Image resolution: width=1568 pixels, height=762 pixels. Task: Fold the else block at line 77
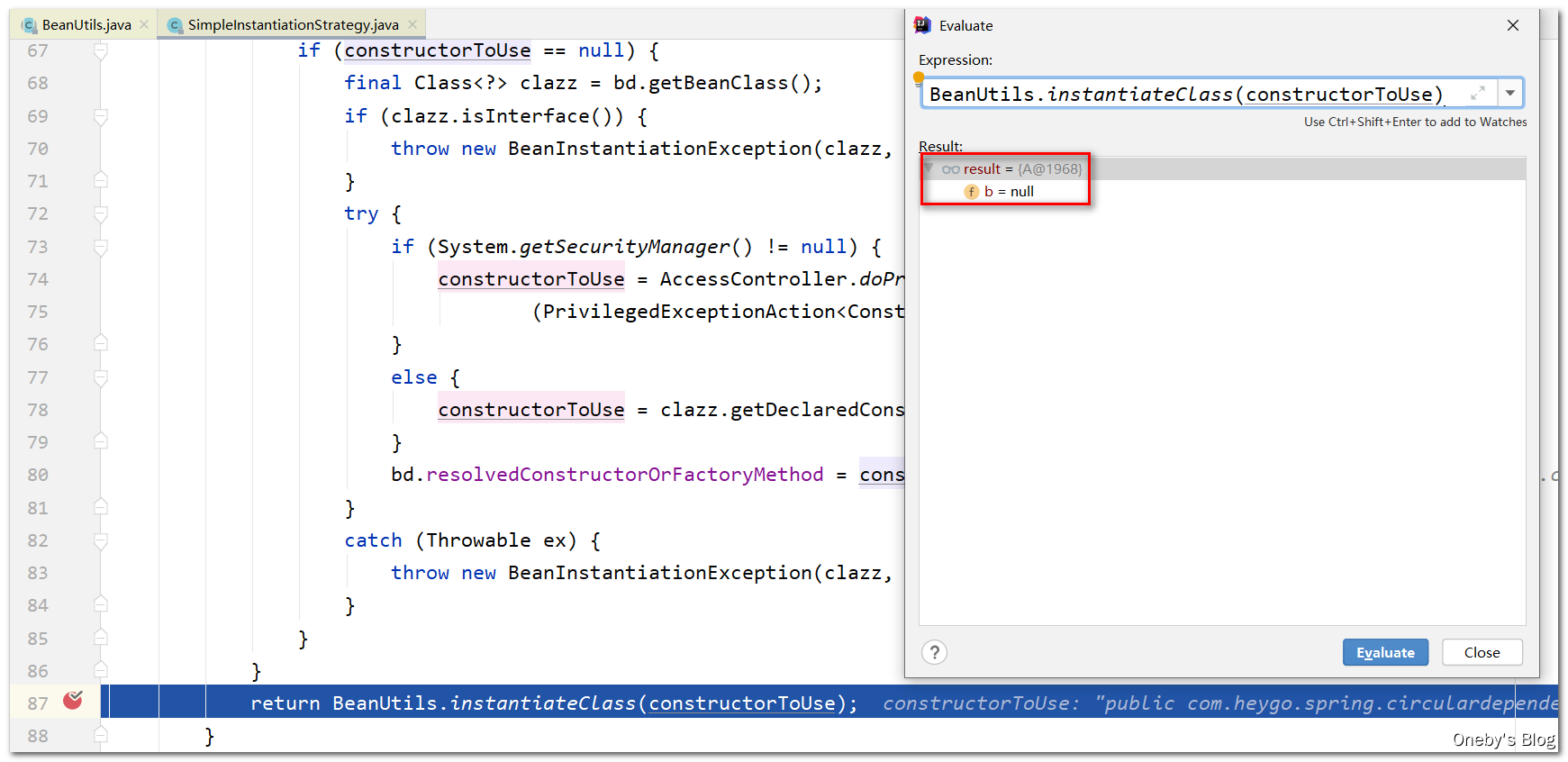pos(101,377)
